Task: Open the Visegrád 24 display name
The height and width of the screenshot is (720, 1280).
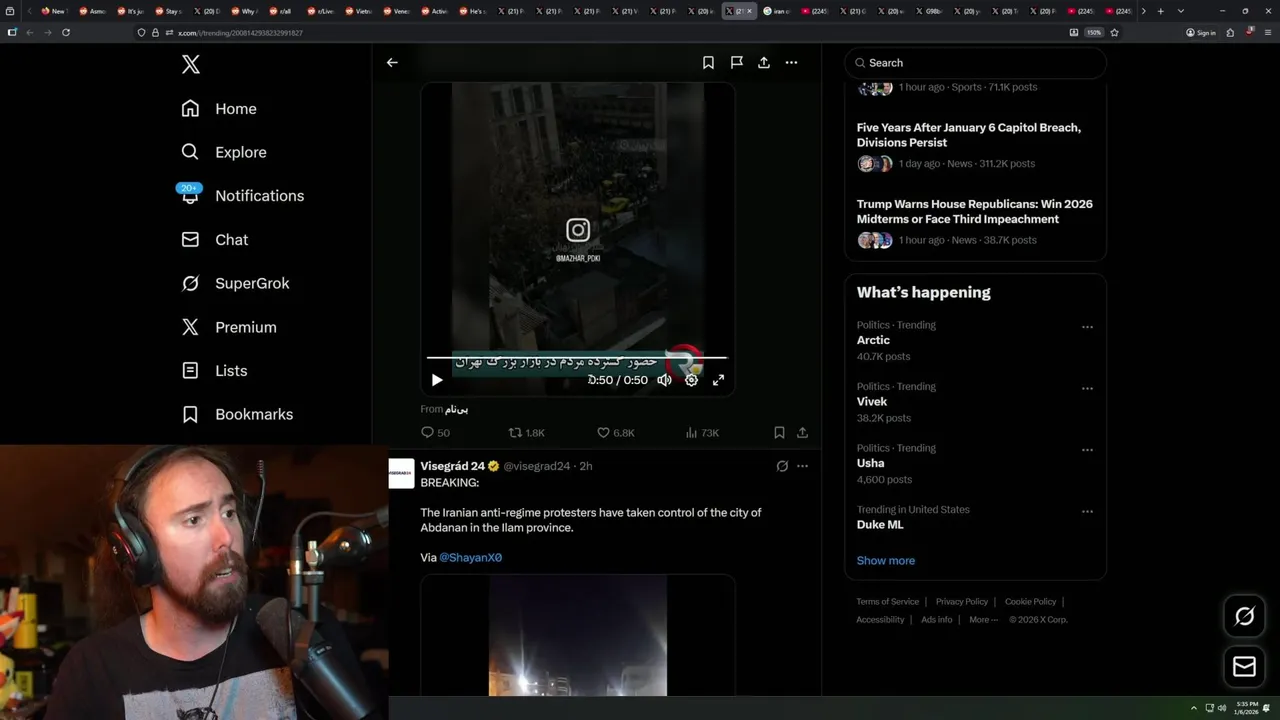Action: coord(452,466)
